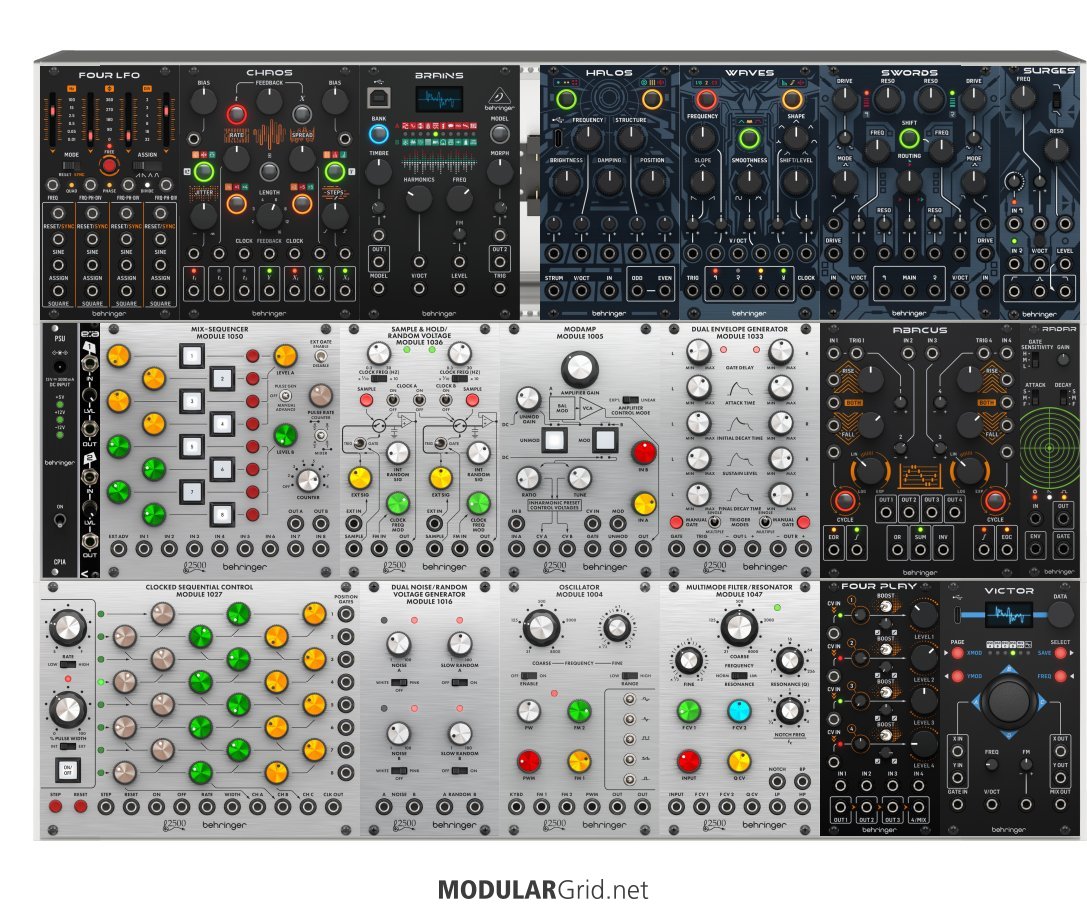This screenshot has width=1087, height=911.
Task: Toggle the ENABLE switch on Oscillator module
Action: pos(528,676)
